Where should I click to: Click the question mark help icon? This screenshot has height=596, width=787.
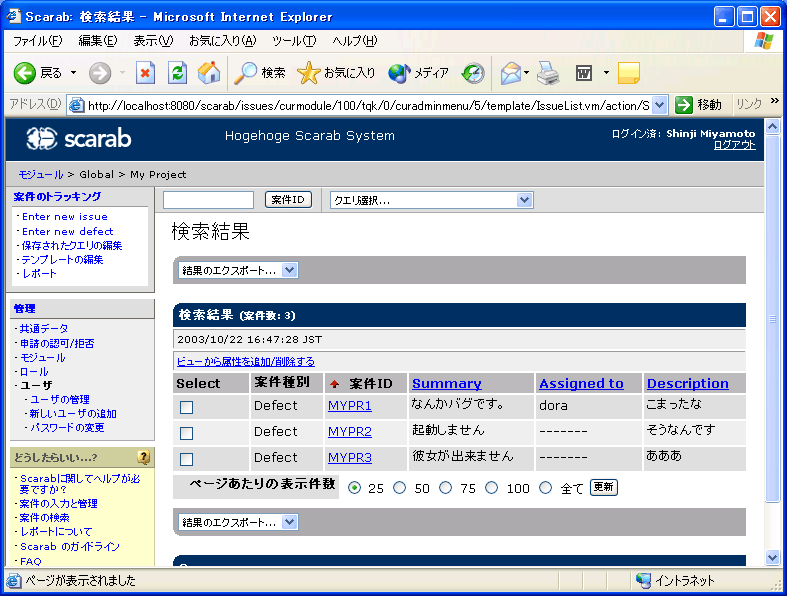pos(144,457)
